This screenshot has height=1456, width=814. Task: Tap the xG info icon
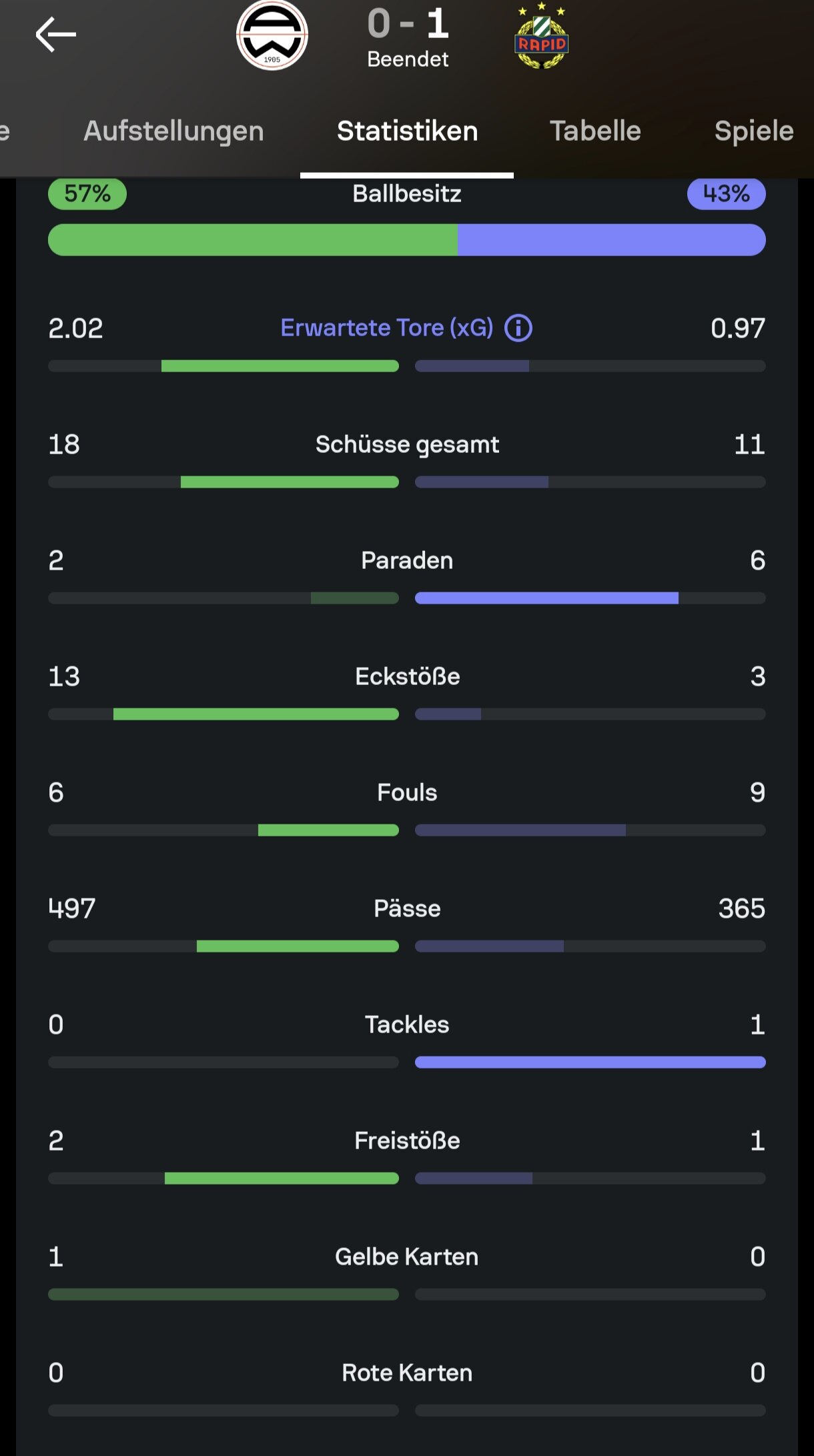coord(518,328)
